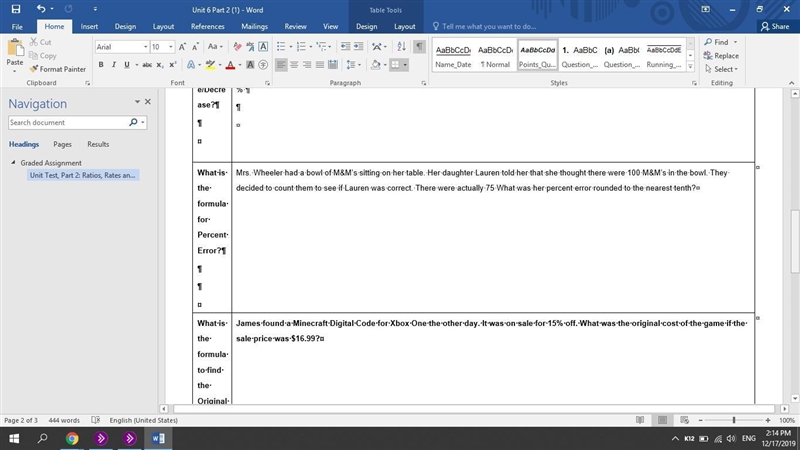Open text effects and typography icon
The width and height of the screenshot is (800, 450).
[x=191, y=65]
